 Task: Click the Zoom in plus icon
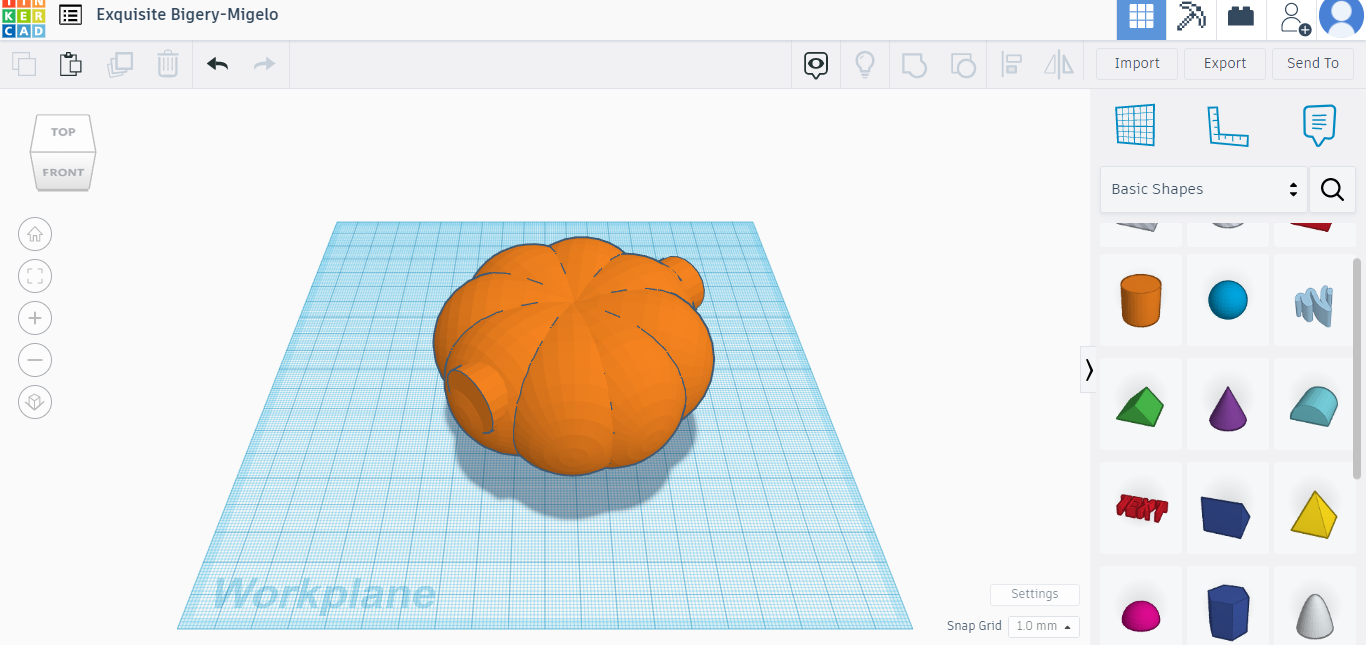(35, 319)
